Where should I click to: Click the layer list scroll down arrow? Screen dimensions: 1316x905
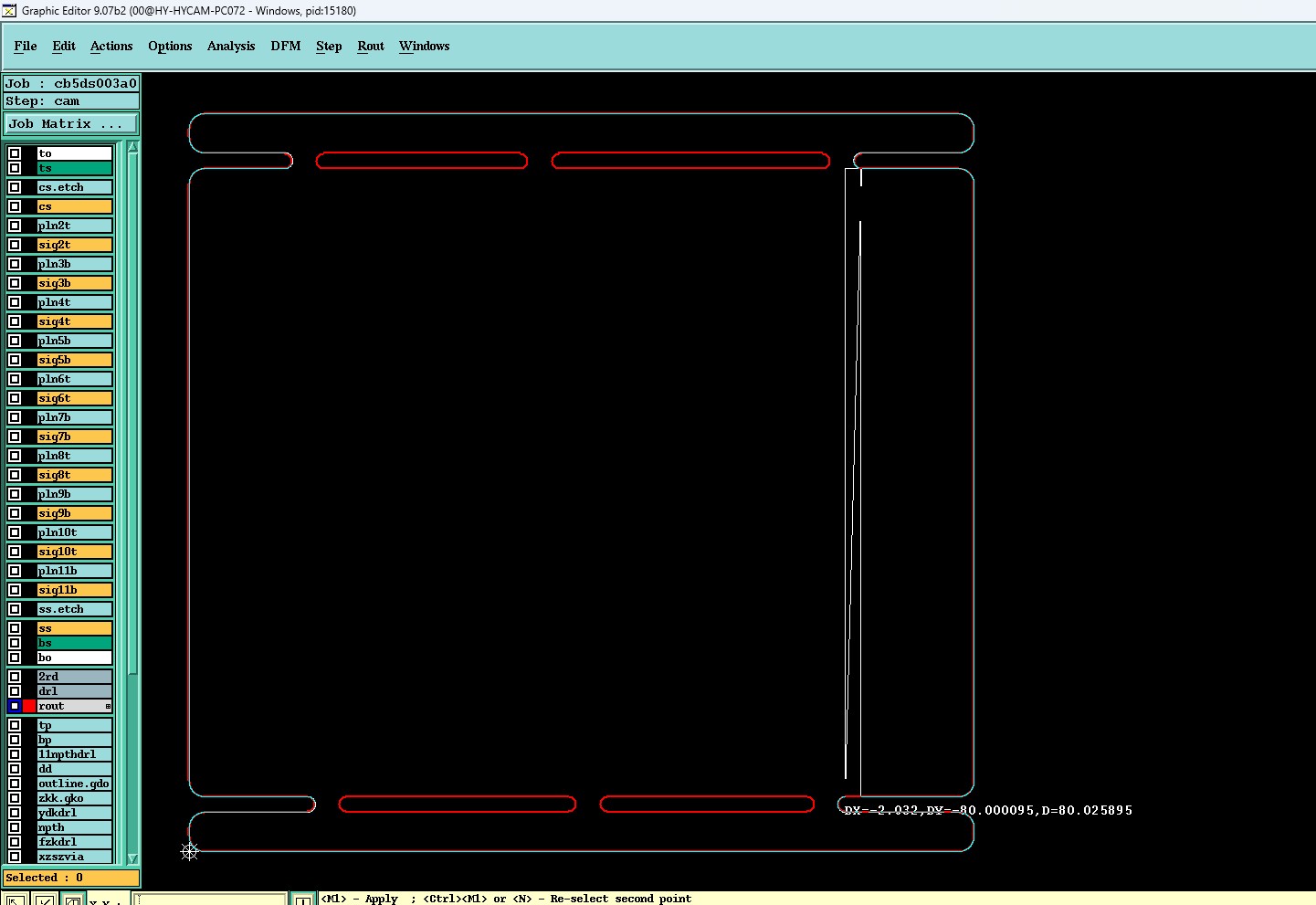click(132, 858)
